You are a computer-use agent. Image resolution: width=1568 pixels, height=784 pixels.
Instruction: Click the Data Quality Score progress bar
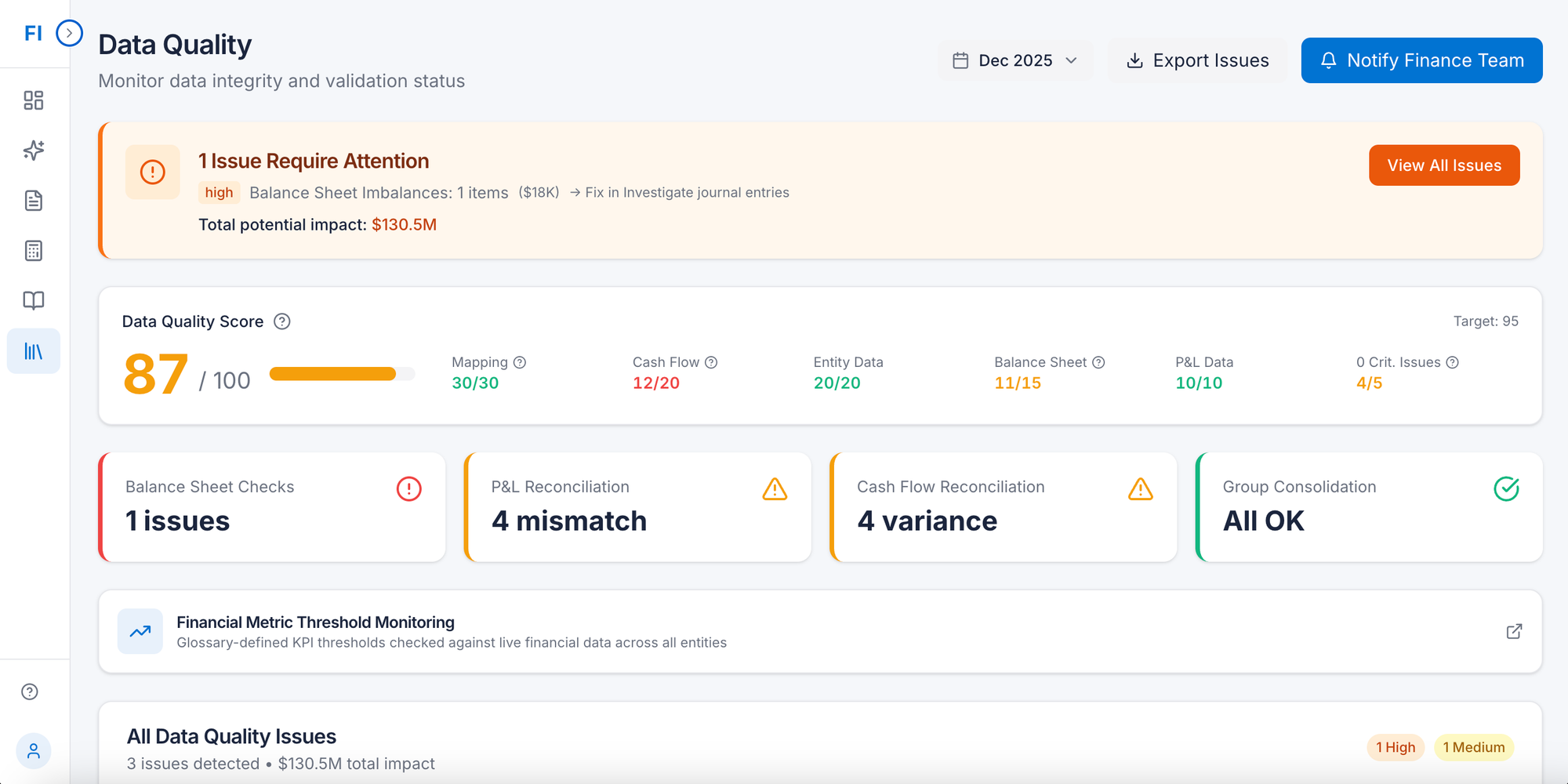(342, 374)
